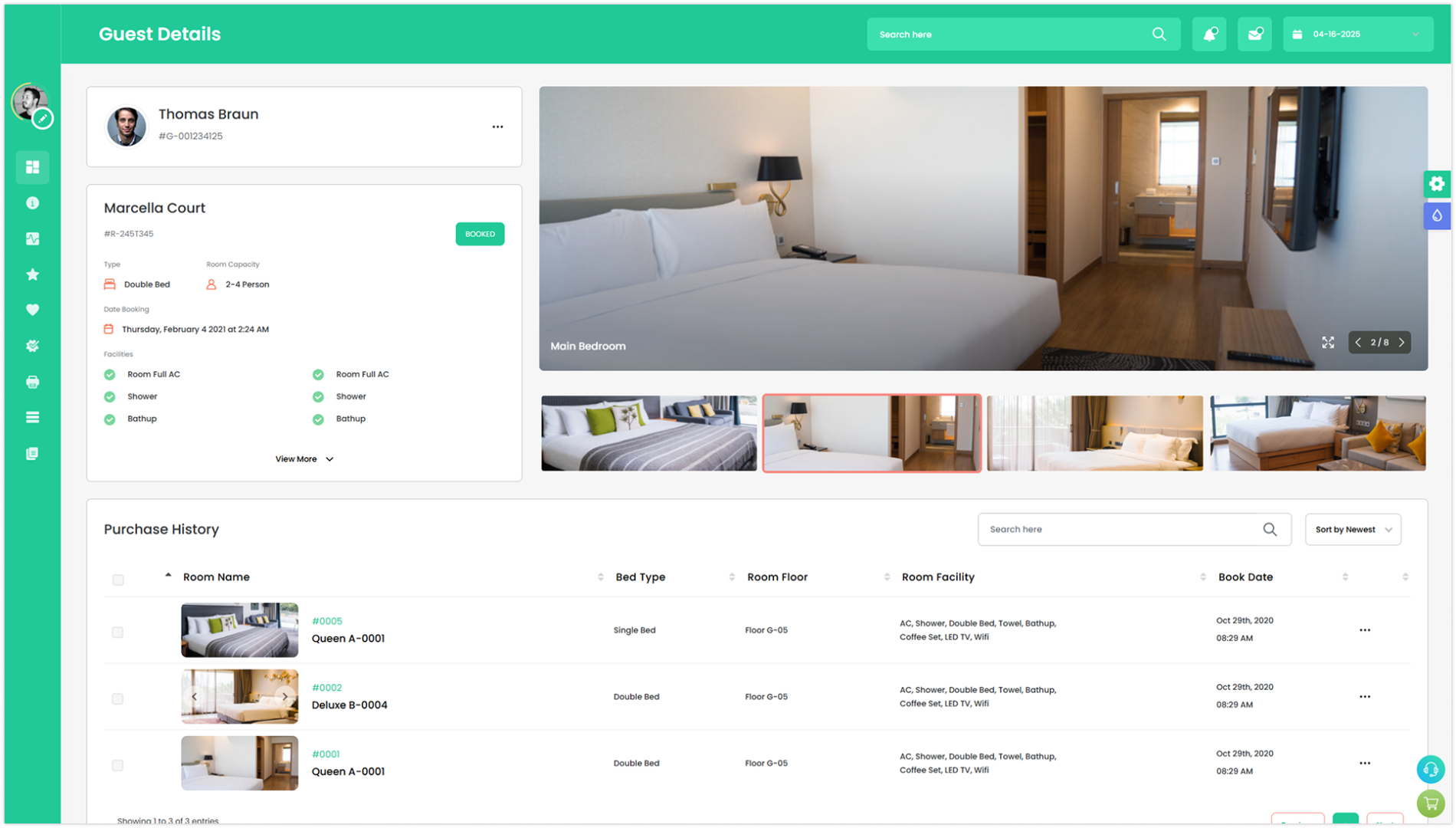Viewport: 1456px width, 828px height.
Task: Click the room ID #R-245T345
Action: (129, 235)
